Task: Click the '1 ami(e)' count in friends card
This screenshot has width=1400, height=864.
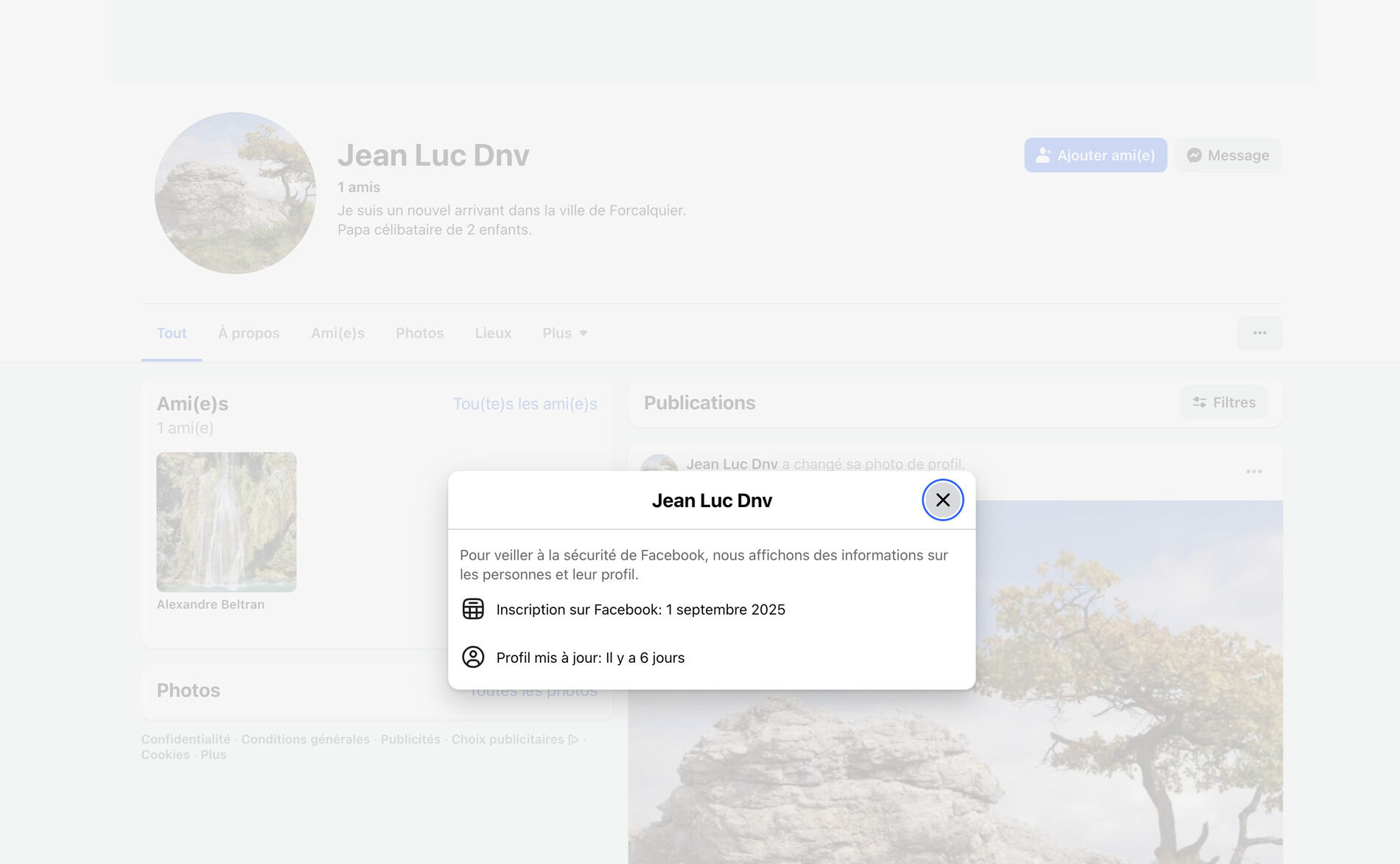Action: click(185, 428)
